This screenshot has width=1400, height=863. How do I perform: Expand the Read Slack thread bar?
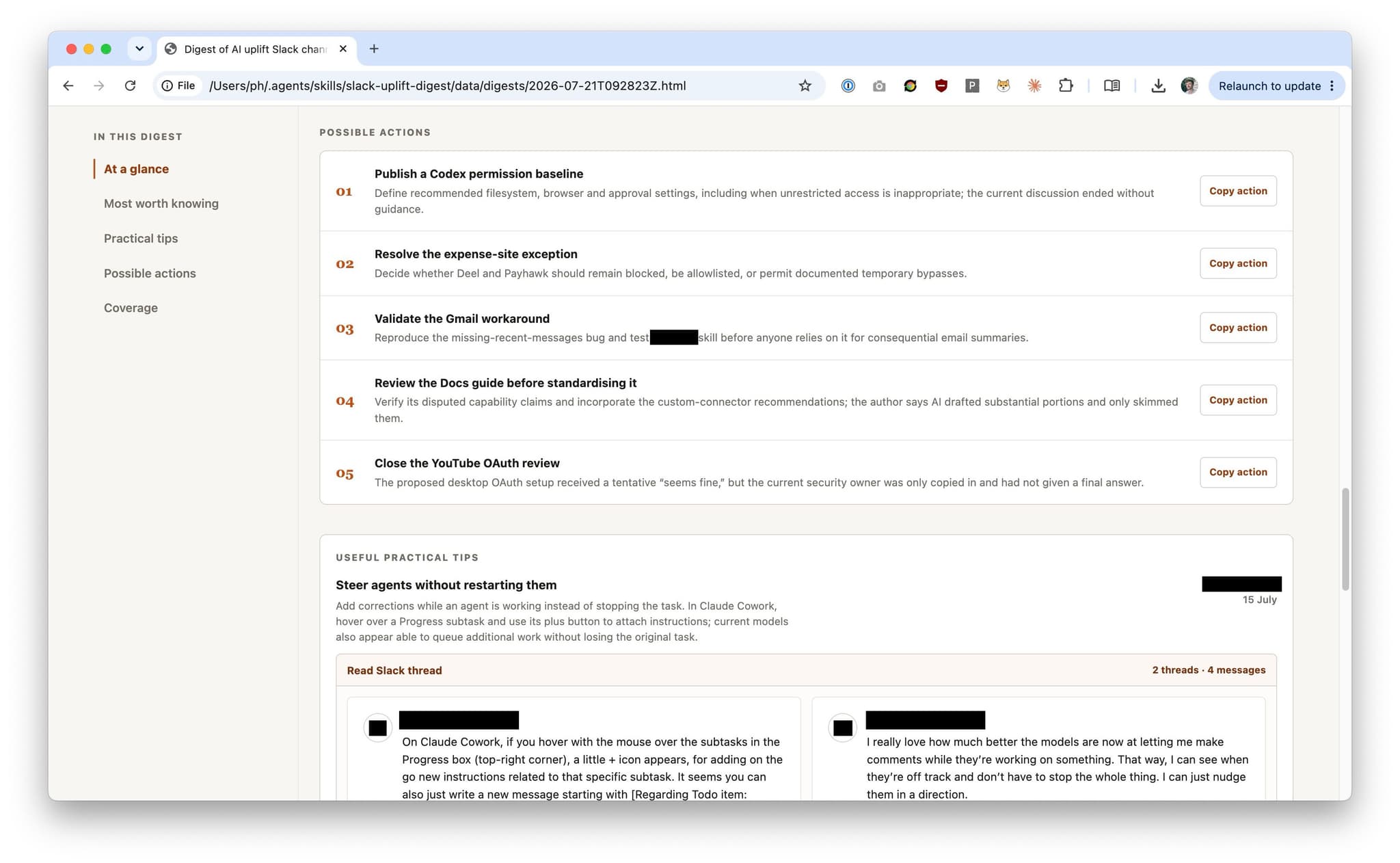806,670
